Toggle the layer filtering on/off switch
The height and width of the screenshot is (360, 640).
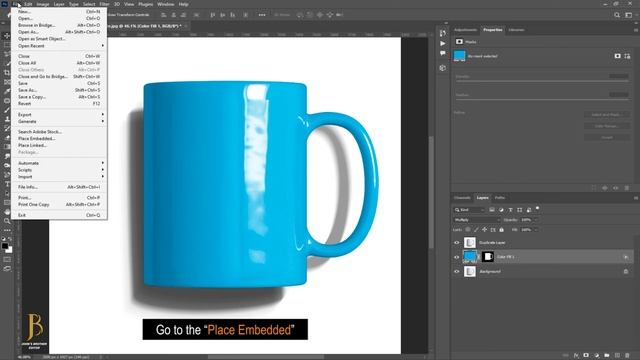tap(538, 209)
